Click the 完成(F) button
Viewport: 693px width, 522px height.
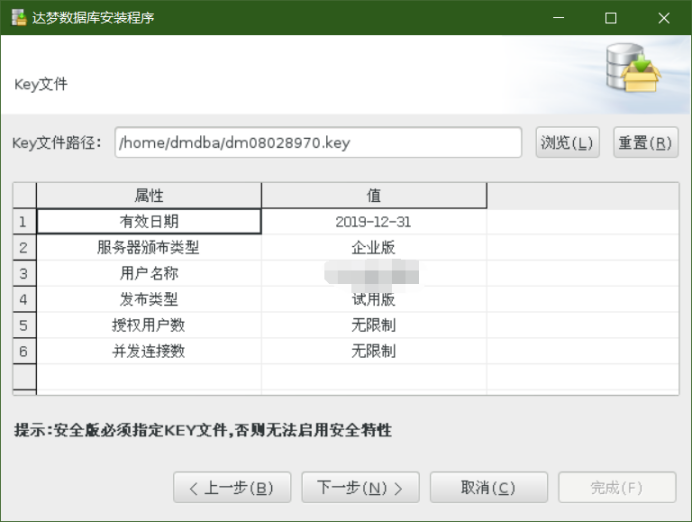coord(617,488)
